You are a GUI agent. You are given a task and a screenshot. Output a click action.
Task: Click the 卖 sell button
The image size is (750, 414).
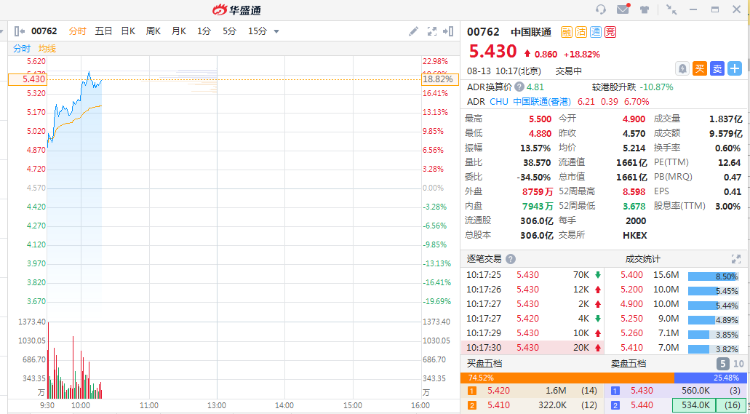click(x=717, y=69)
